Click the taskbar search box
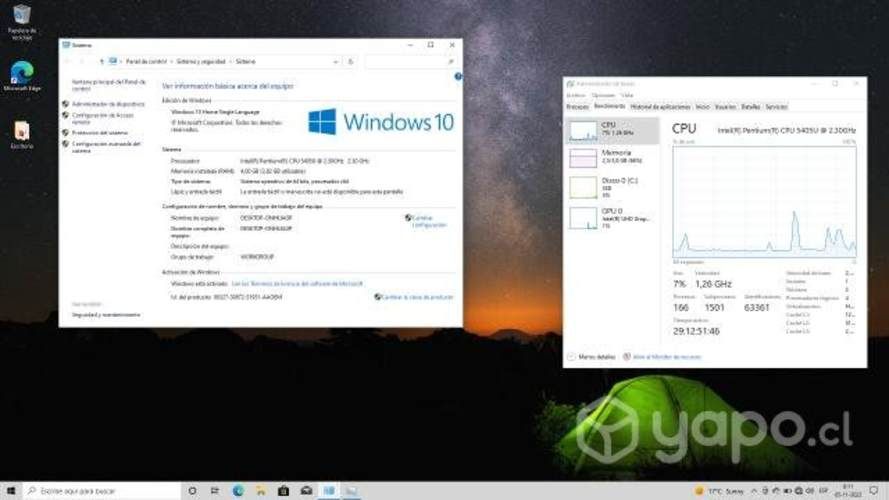889x500 pixels. coord(100,491)
